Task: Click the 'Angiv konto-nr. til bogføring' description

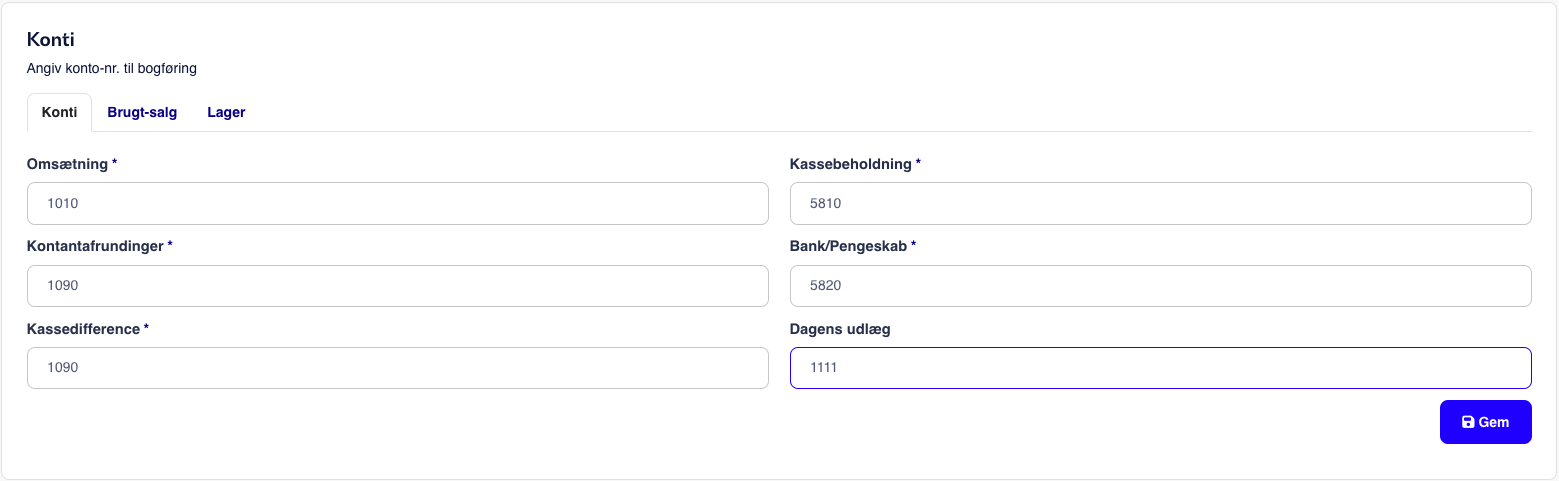Action: (111, 69)
